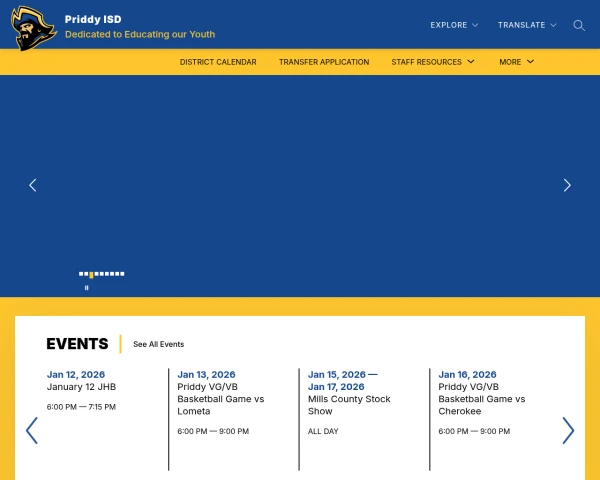
Task: Select the highlighted yellow slide indicator
Action: pyautogui.click(x=91, y=274)
